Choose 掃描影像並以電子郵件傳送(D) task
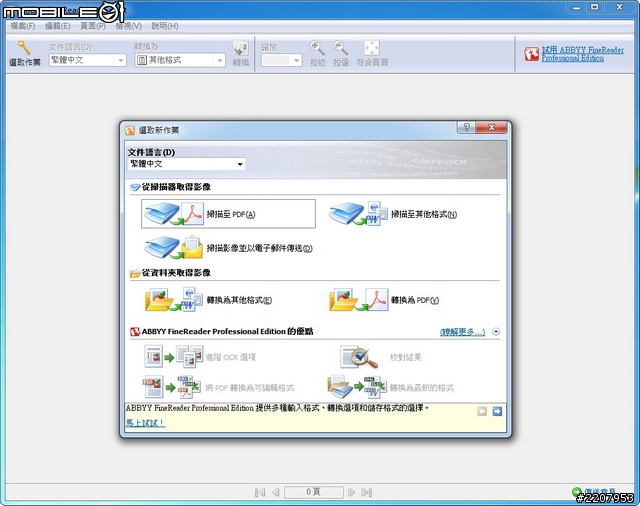This screenshot has width=640, height=506. tap(228, 248)
